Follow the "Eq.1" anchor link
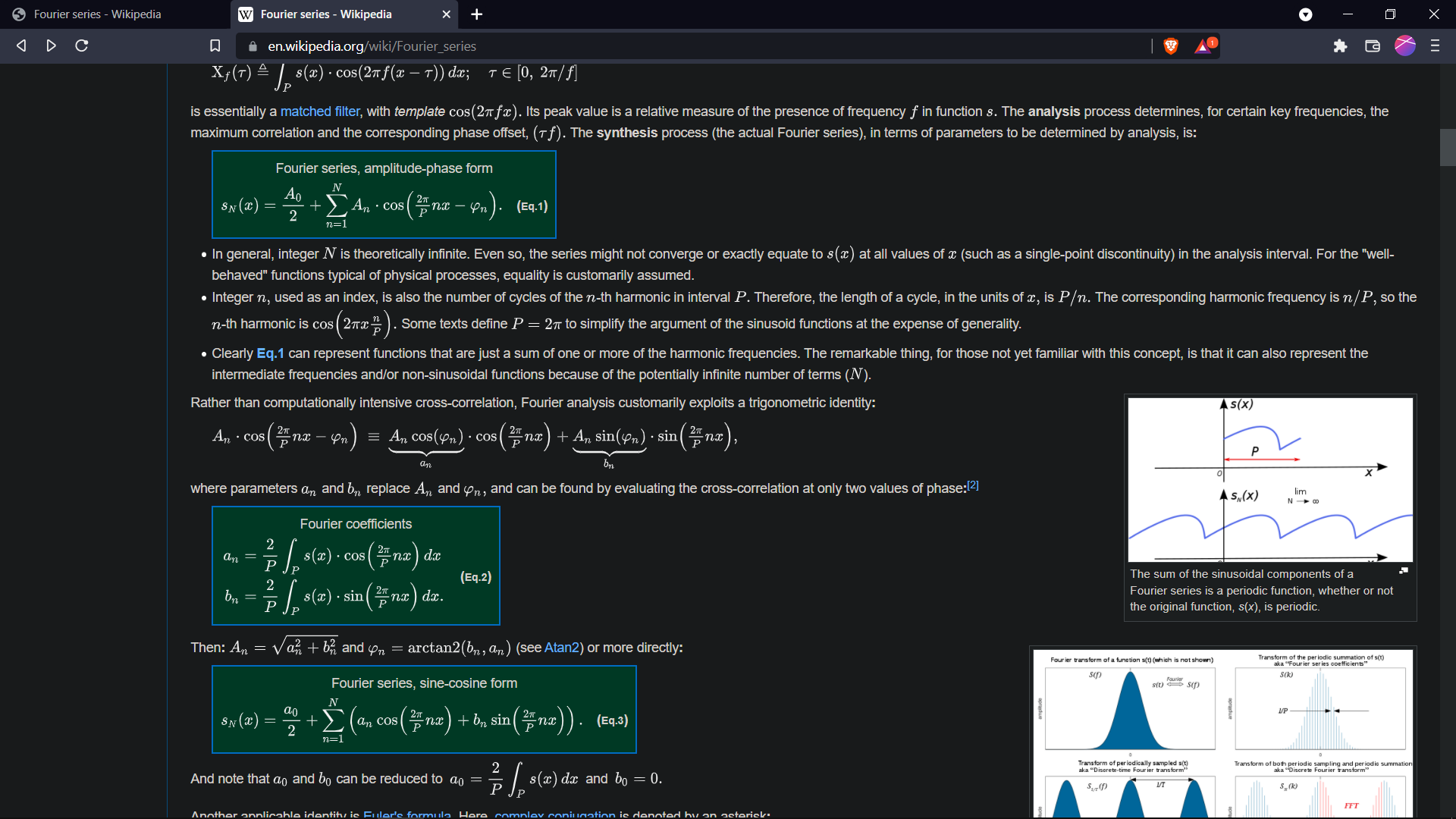Image resolution: width=1456 pixels, height=819 pixels. [270, 353]
